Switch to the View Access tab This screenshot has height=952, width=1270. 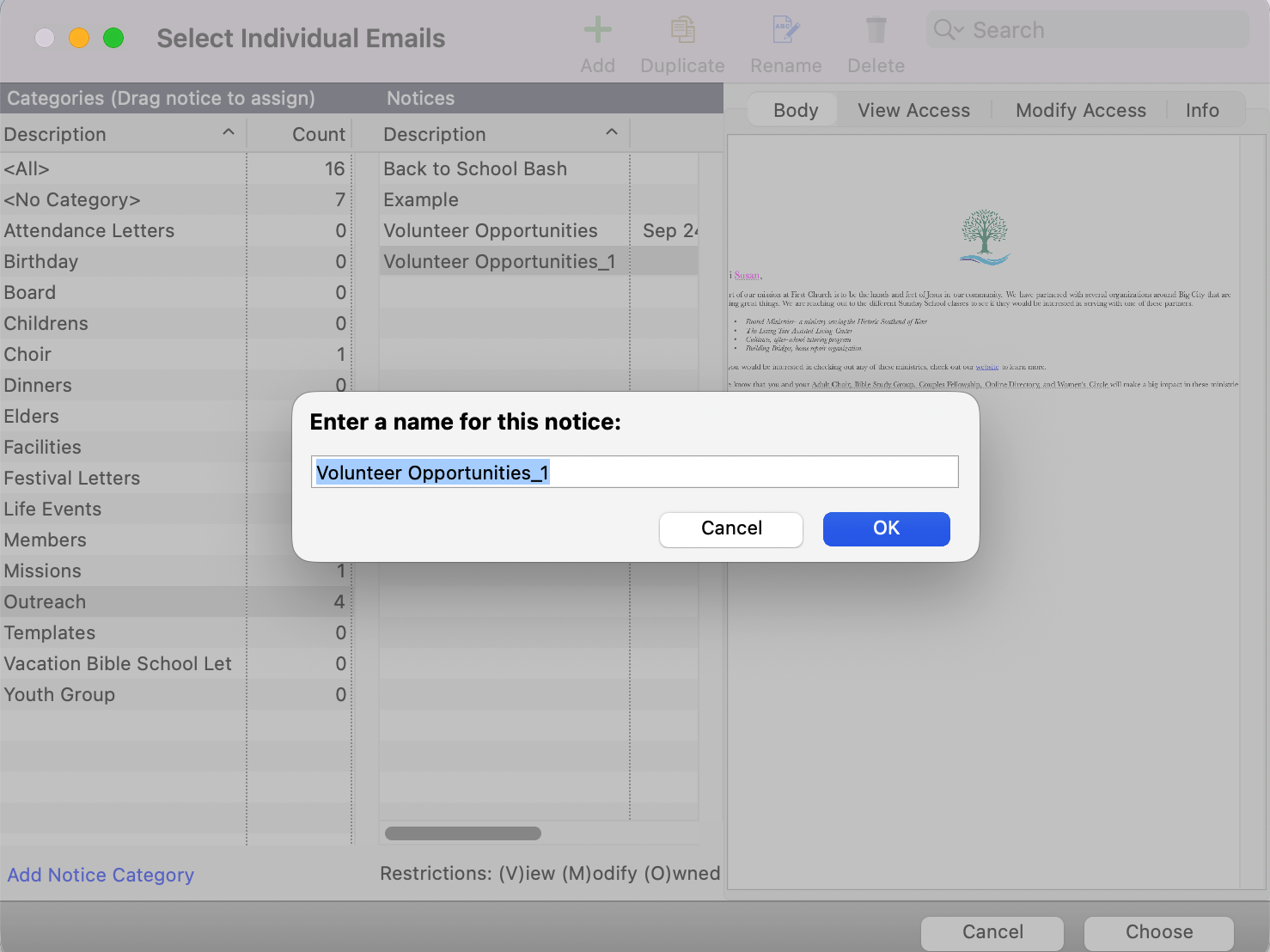click(913, 110)
